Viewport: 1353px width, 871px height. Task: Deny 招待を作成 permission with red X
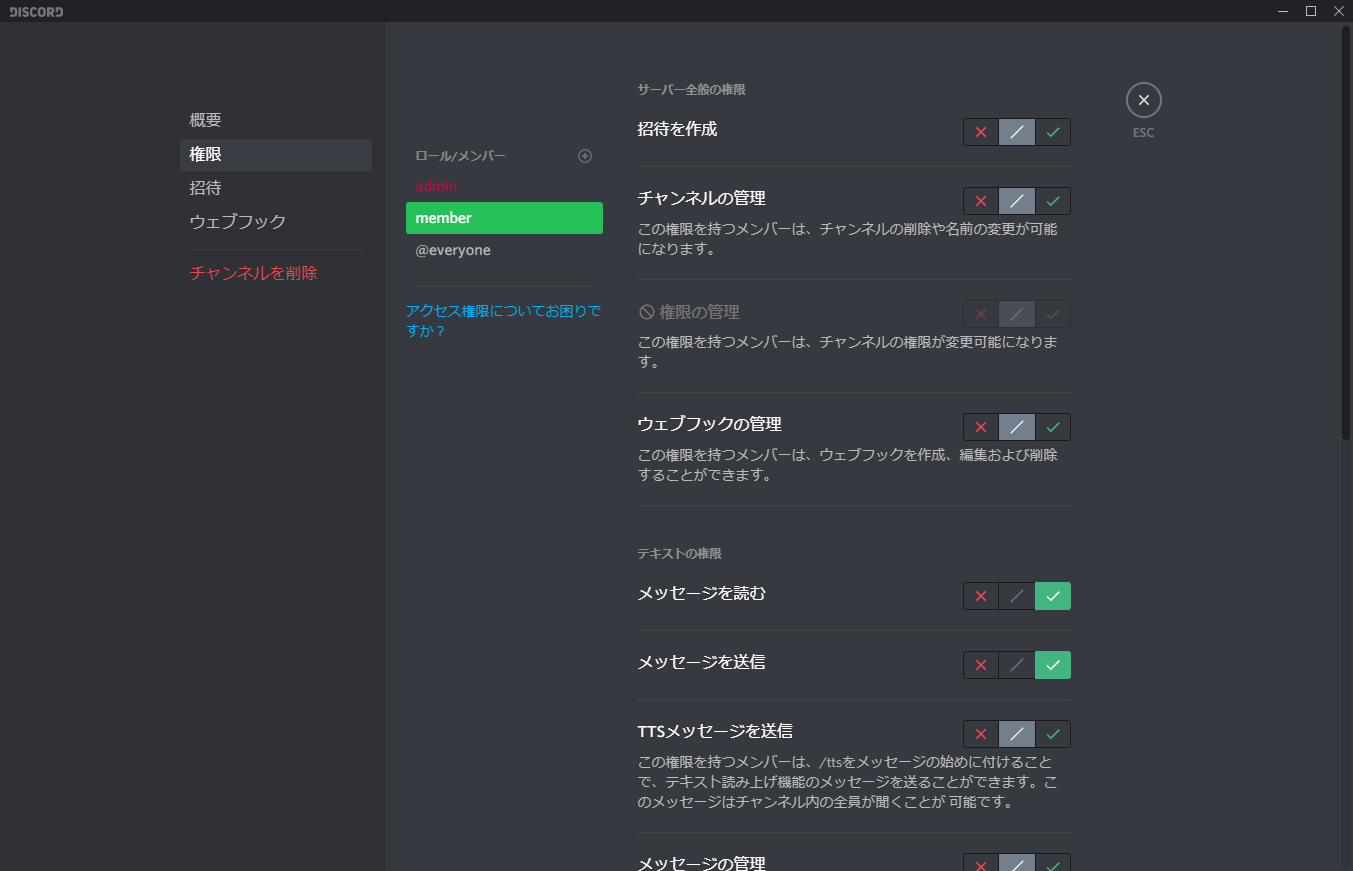981,132
